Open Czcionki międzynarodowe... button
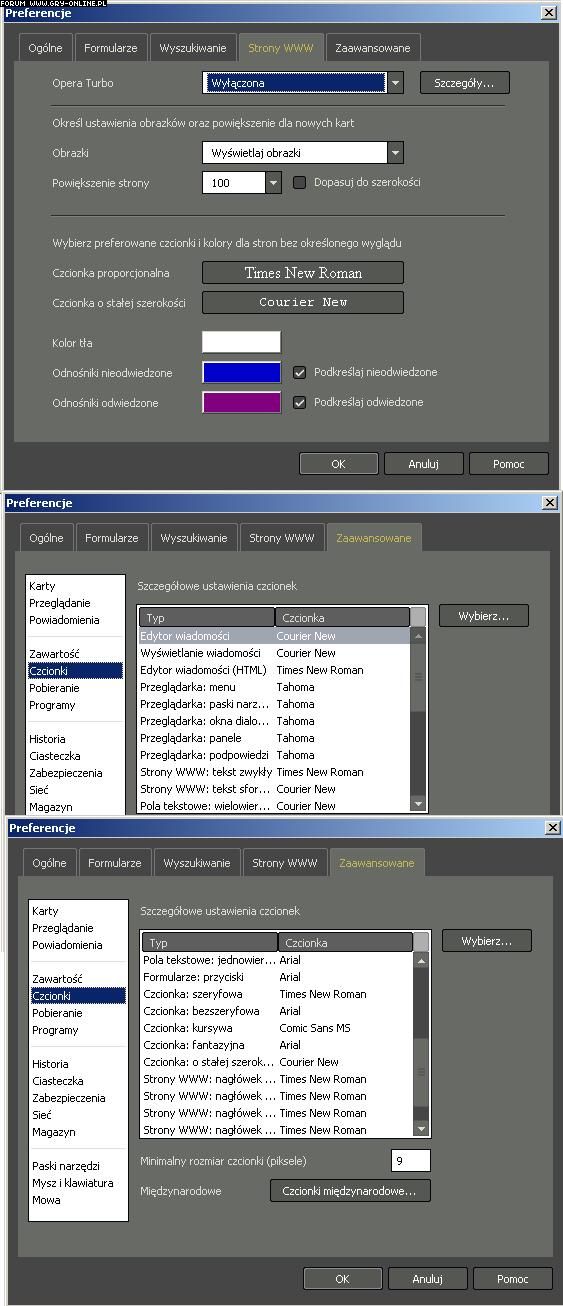 click(350, 1191)
